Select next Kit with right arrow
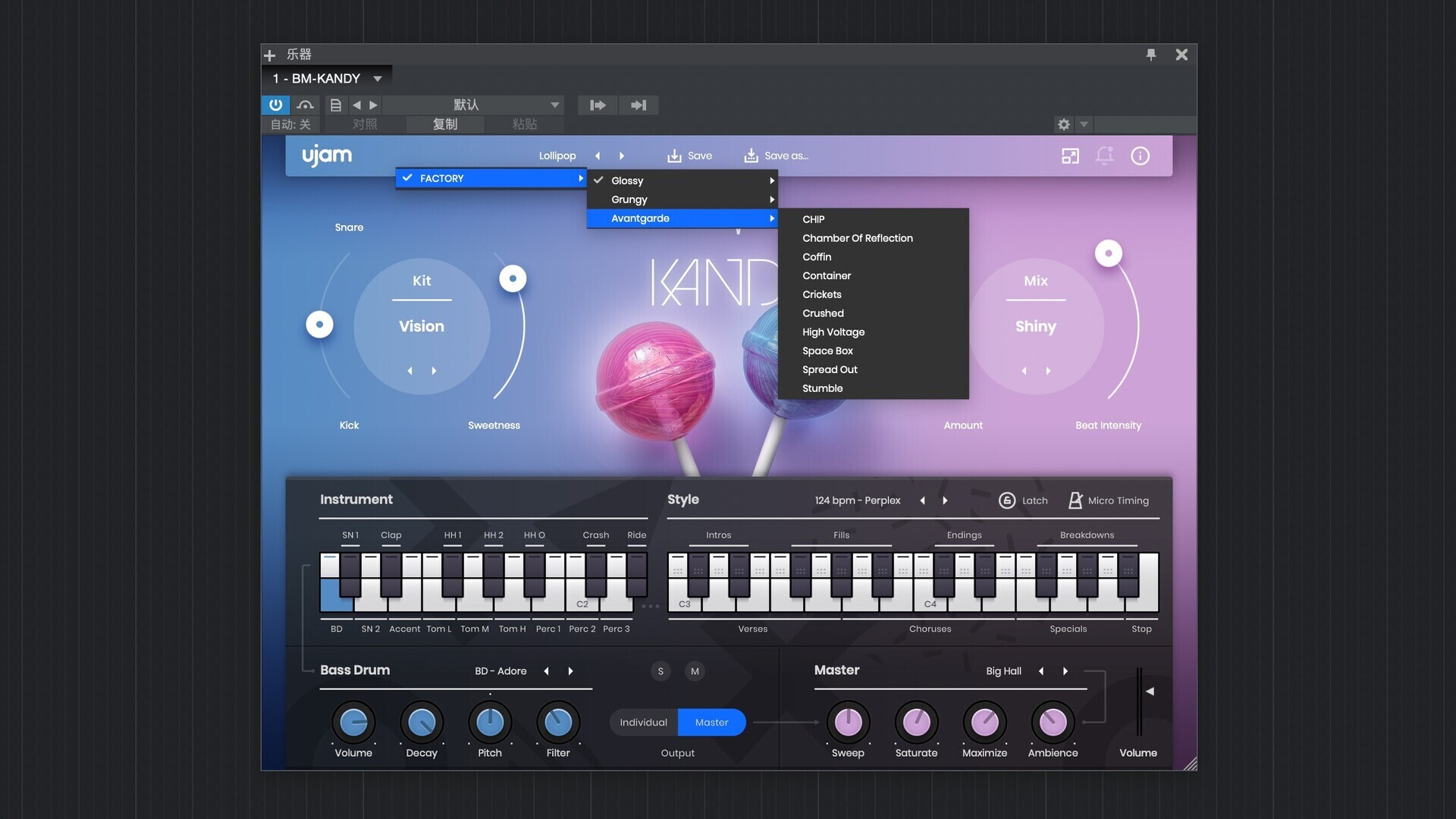The image size is (1456, 819). tap(434, 371)
